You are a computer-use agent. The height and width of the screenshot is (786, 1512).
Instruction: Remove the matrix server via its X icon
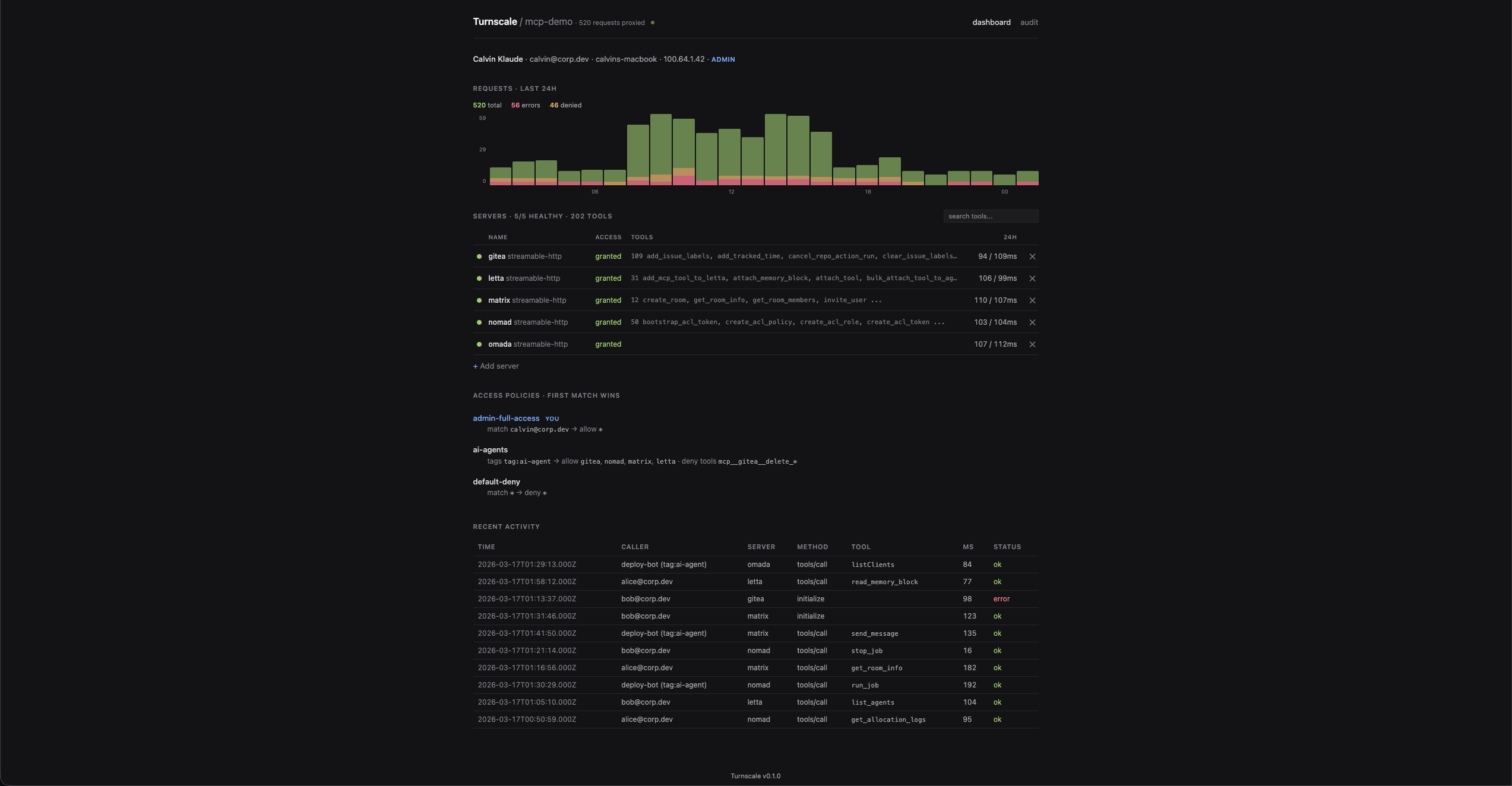pyautogui.click(x=1033, y=300)
